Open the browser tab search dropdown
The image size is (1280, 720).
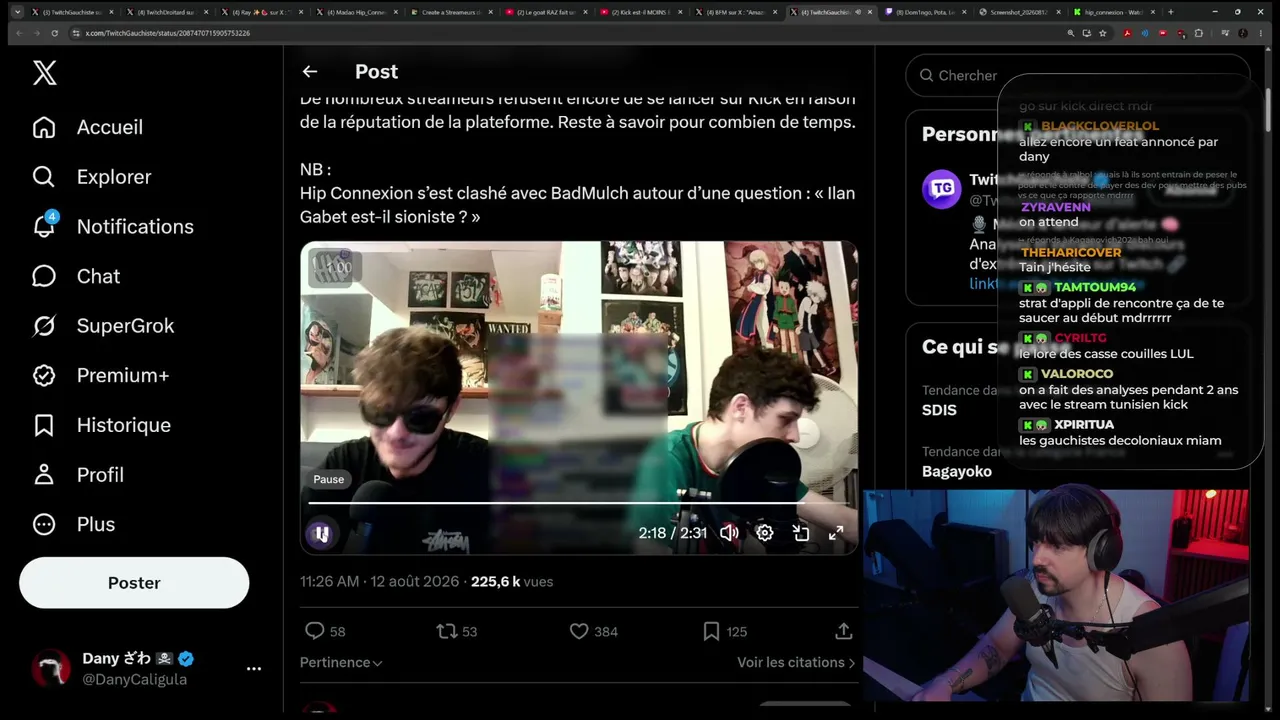click(17, 12)
